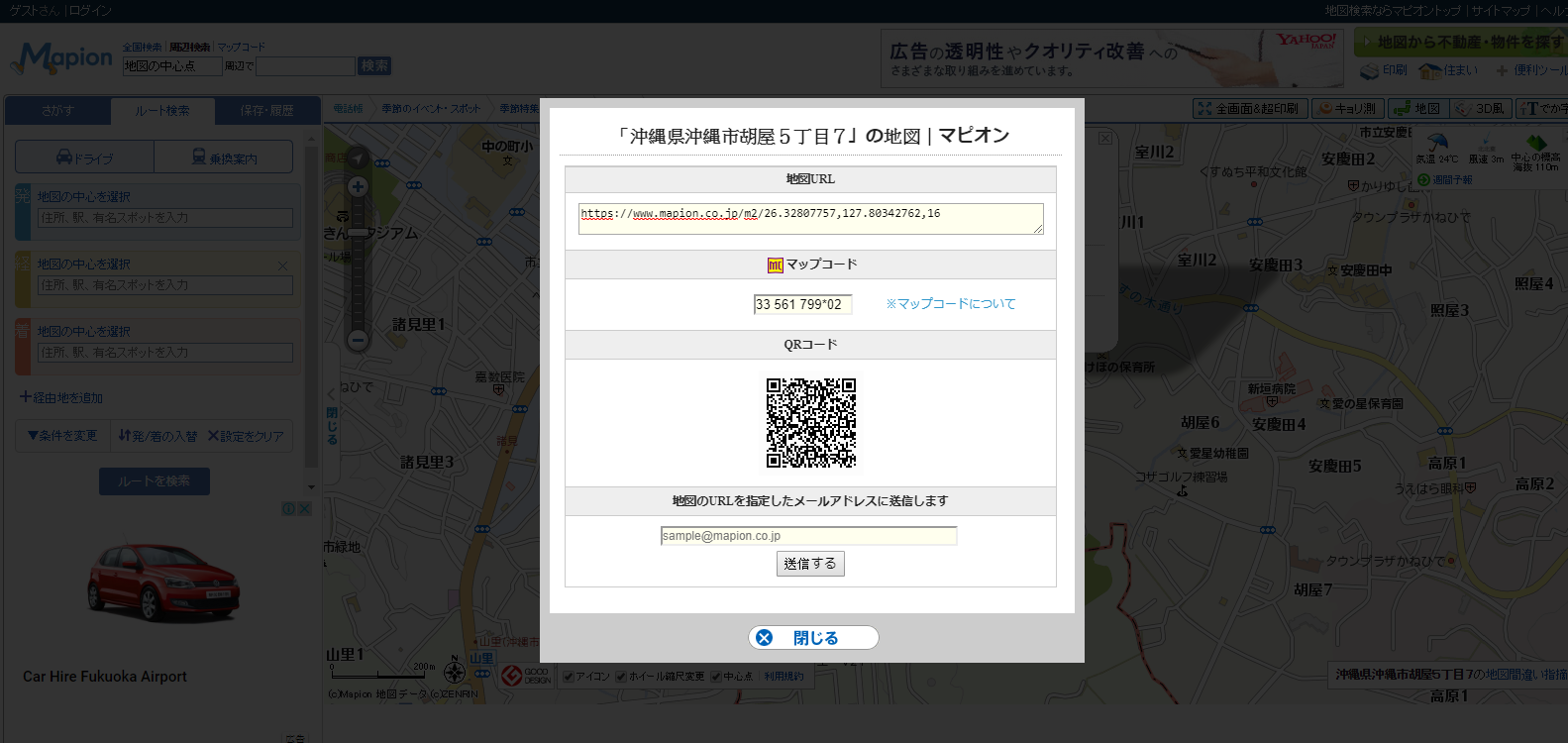
Task: Click the destination 着 address field
Action: [165, 353]
